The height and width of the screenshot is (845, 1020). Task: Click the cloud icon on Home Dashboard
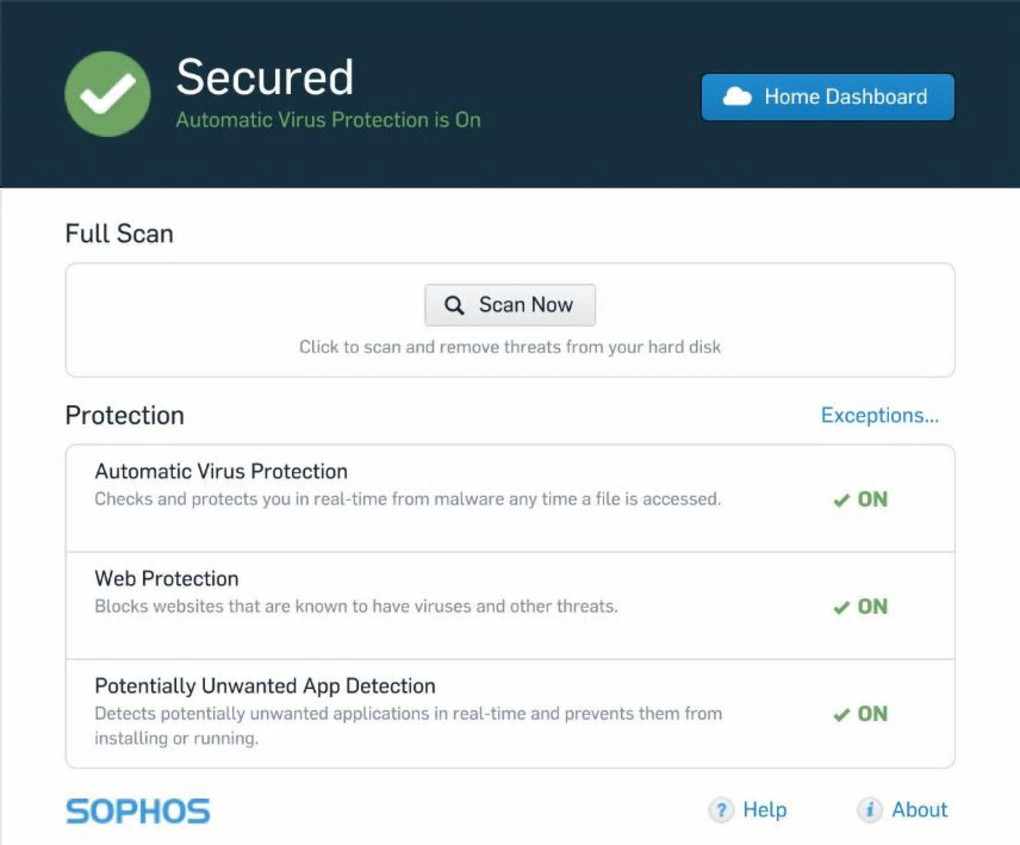737,97
